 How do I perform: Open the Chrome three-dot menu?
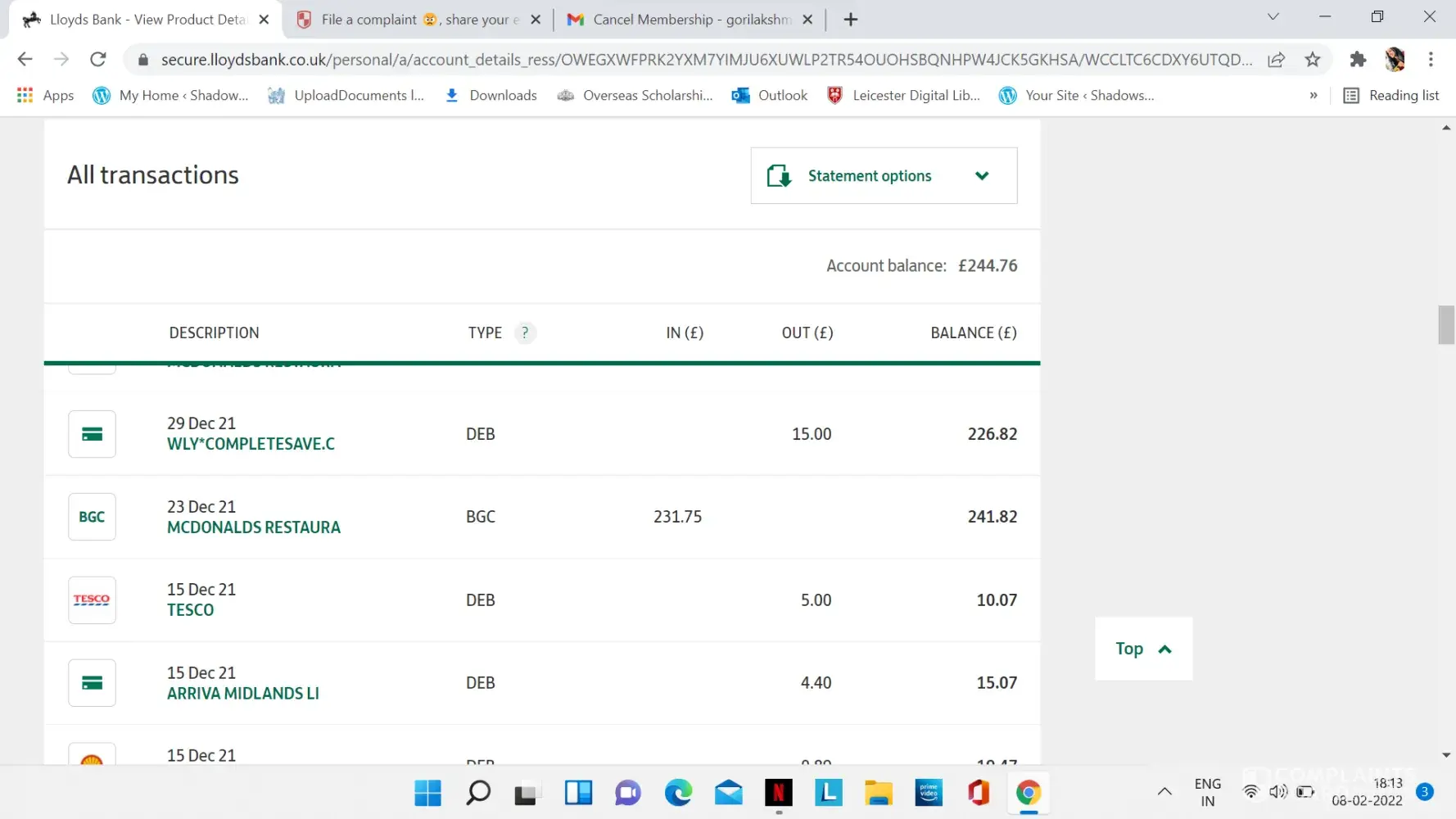(1431, 59)
